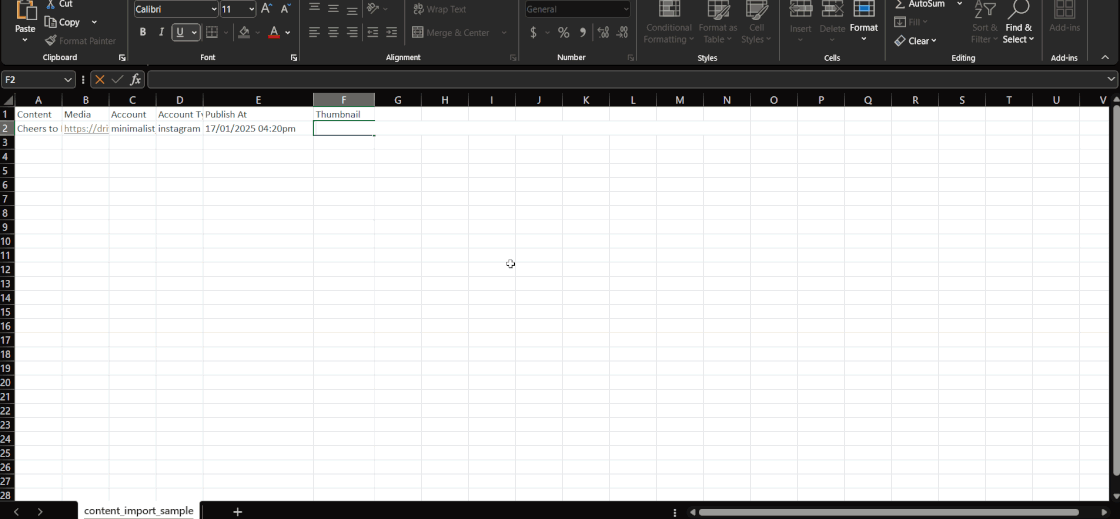Toggle underline formatting

(180, 32)
